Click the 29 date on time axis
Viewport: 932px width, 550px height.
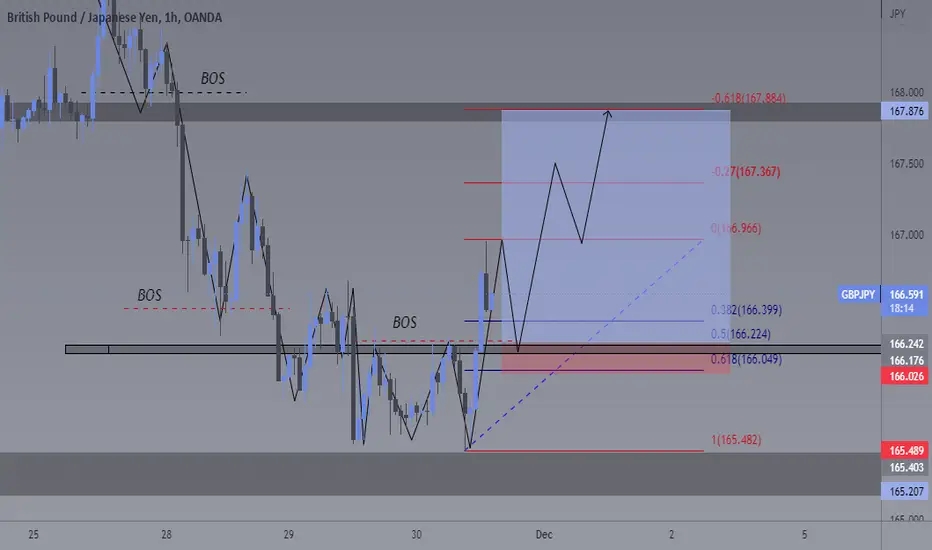tap(289, 535)
